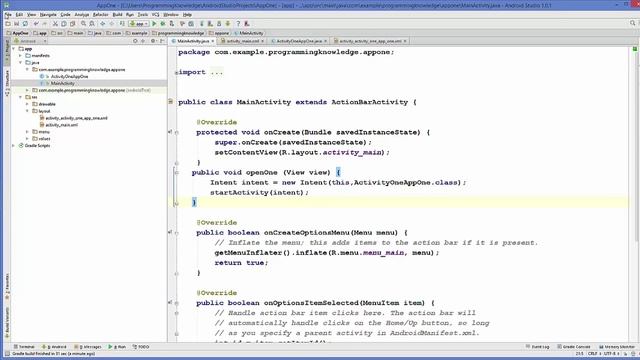This screenshot has width=640, height=360.
Task: Click the Save All toolbar icon
Action: (x=16, y=24)
